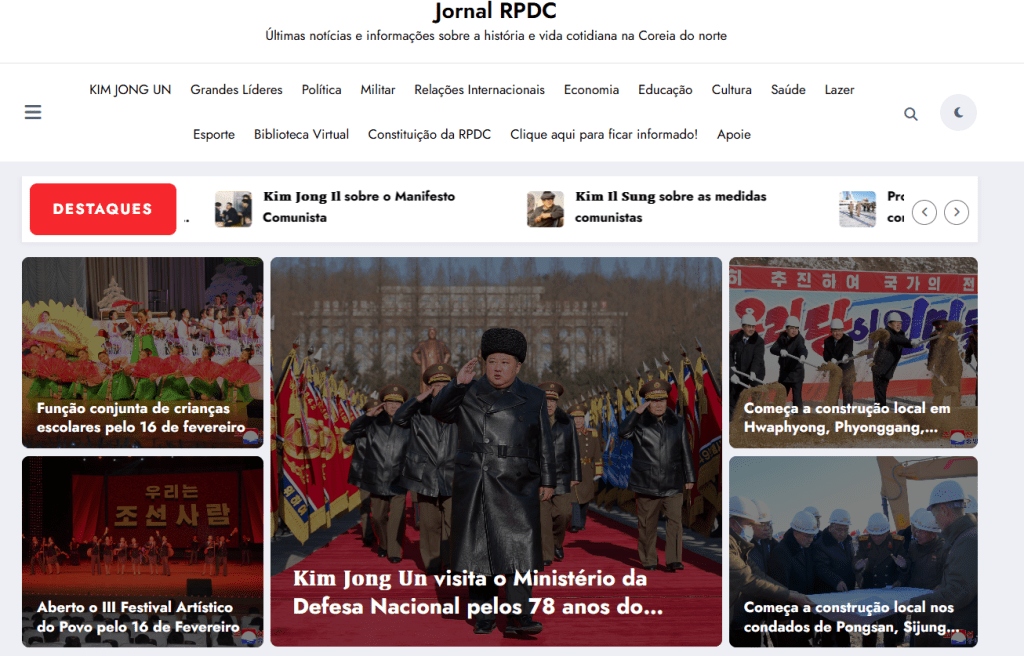Open Hwaphyong construction article card

pos(846,418)
